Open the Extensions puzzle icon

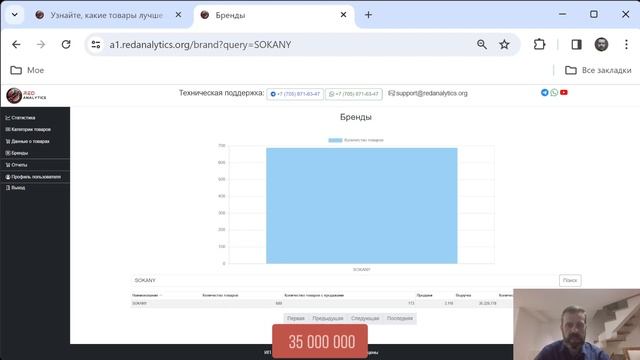click(x=539, y=44)
